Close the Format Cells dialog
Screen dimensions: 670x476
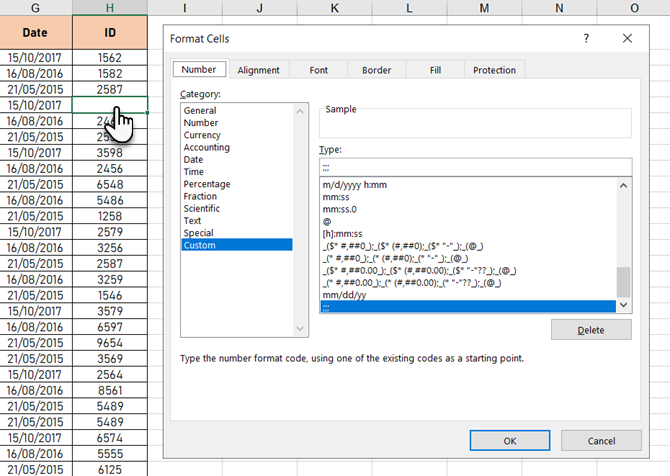(627, 38)
